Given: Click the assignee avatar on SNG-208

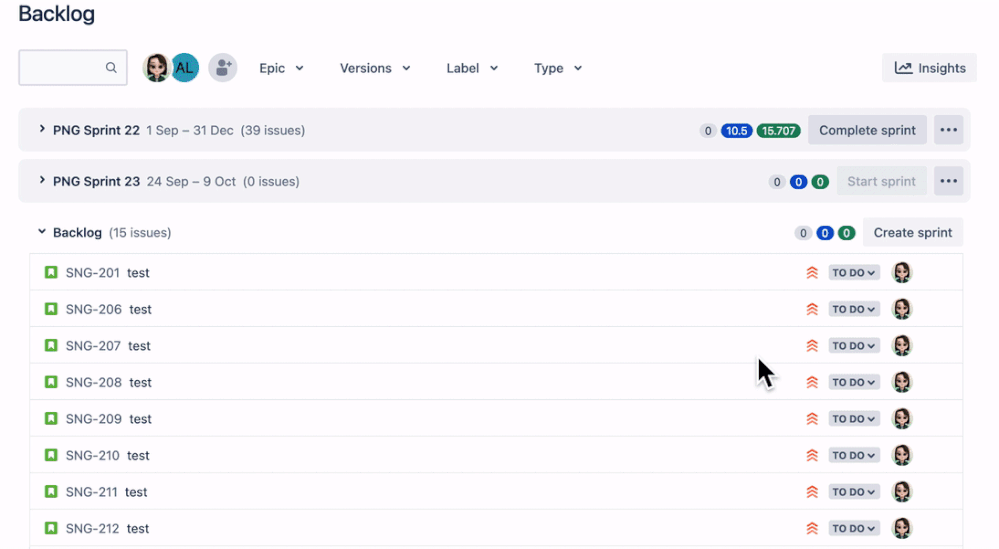Looking at the screenshot, I should [902, 382].
